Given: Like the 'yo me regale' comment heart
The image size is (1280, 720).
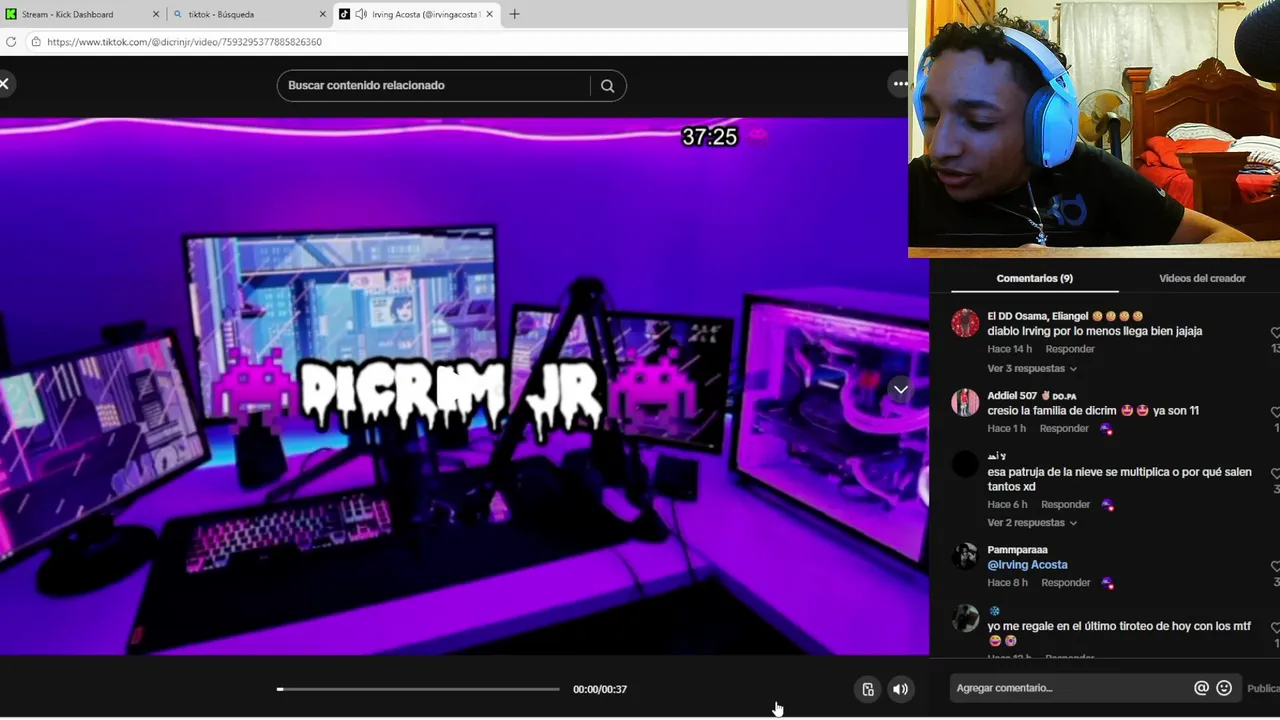Looking at the screenshot, I should tap(1275, 628).
